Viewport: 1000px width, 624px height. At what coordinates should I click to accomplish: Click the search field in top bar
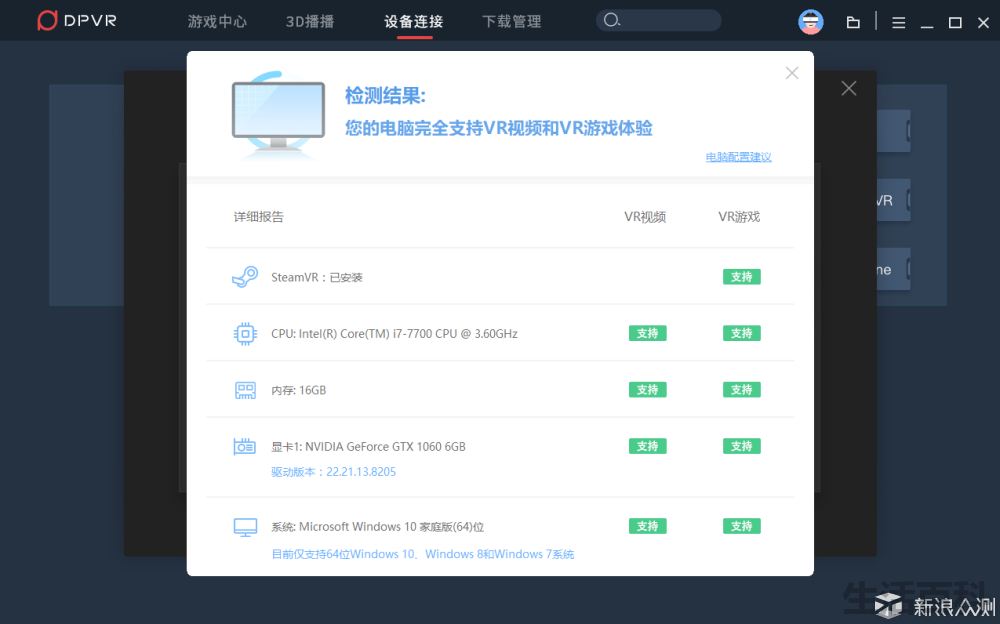click(659, 20)
